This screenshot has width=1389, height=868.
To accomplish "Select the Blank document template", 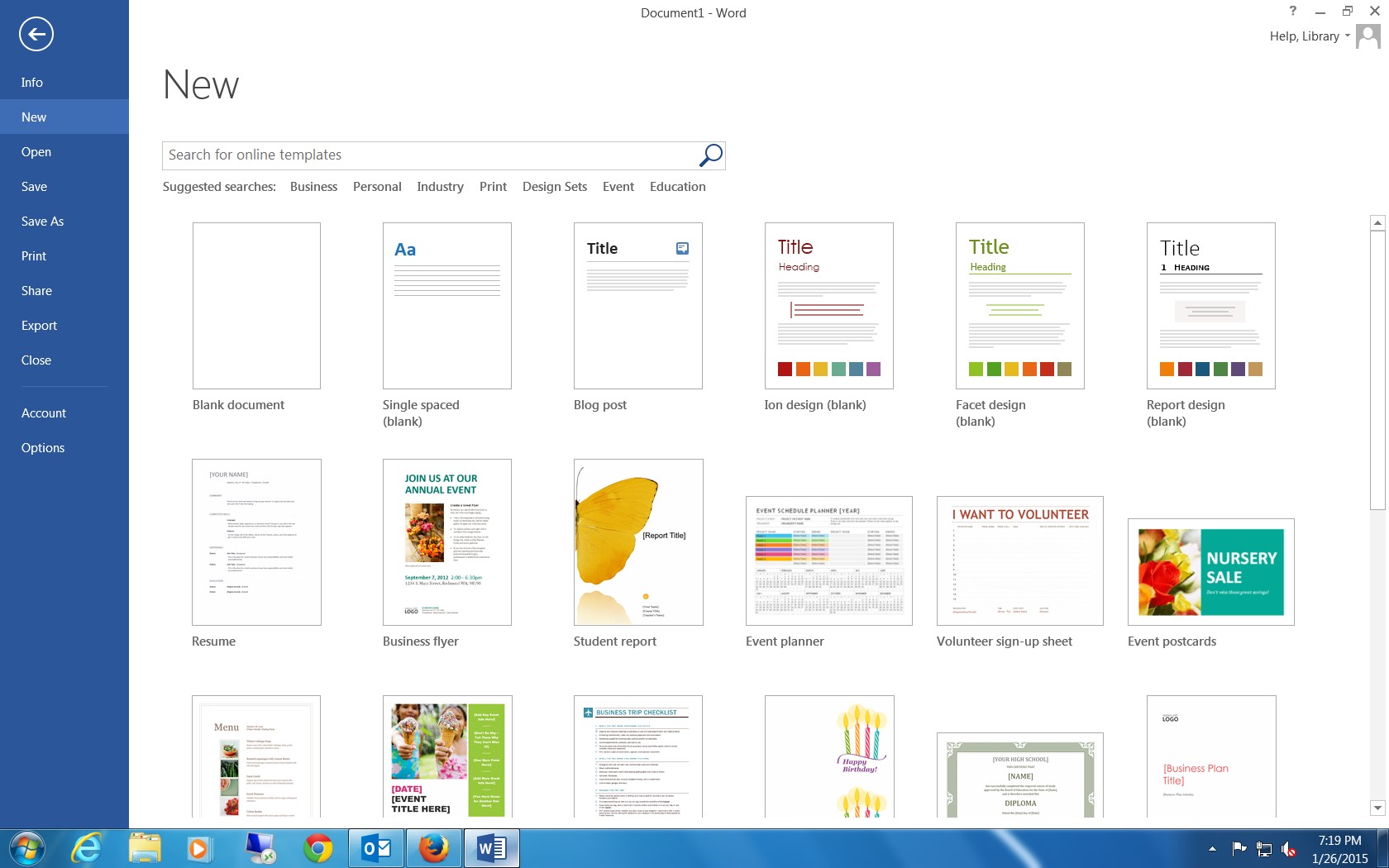I will point(256,306).
